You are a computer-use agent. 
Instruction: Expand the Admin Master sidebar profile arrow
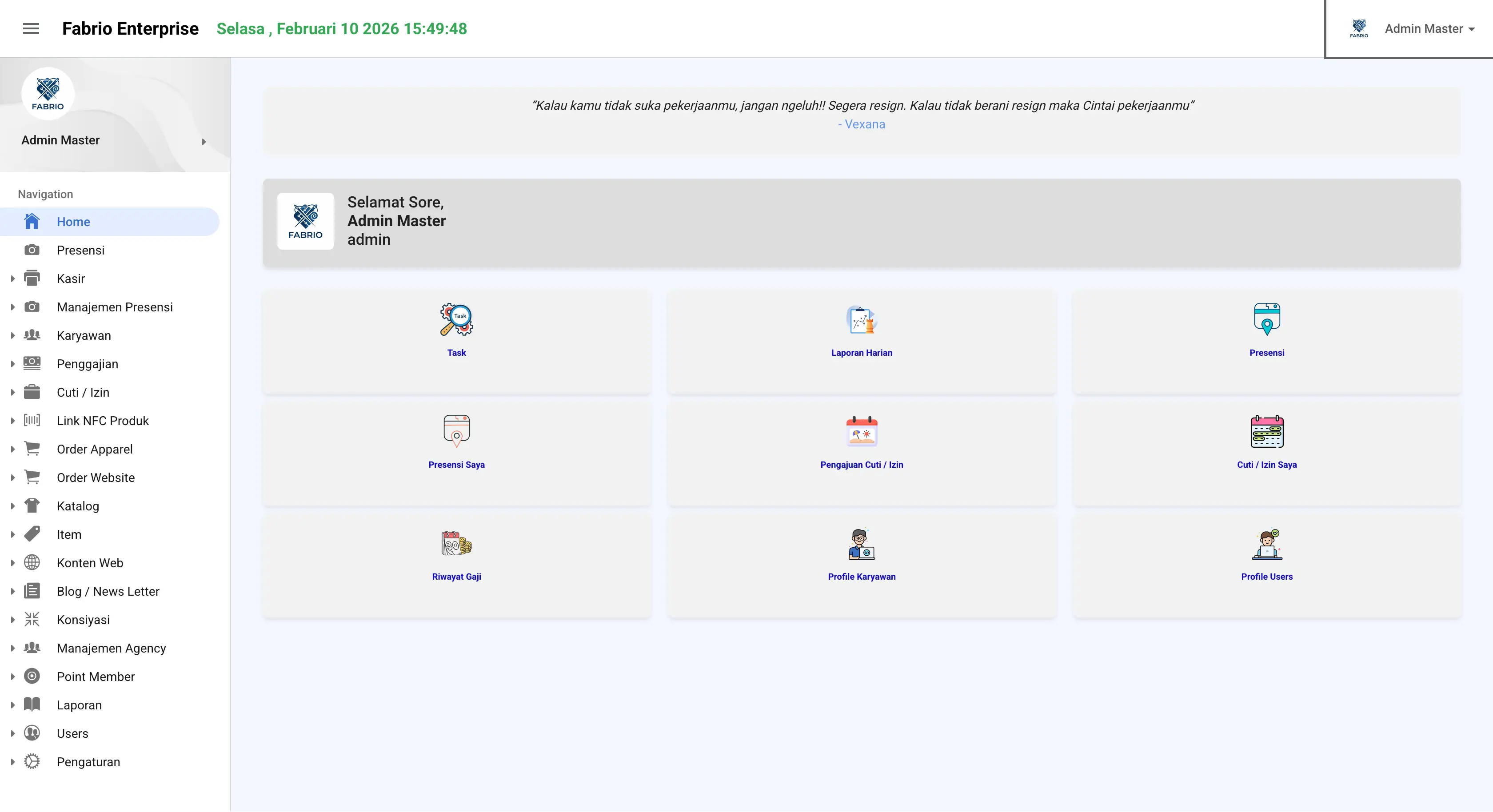point(204,141)
